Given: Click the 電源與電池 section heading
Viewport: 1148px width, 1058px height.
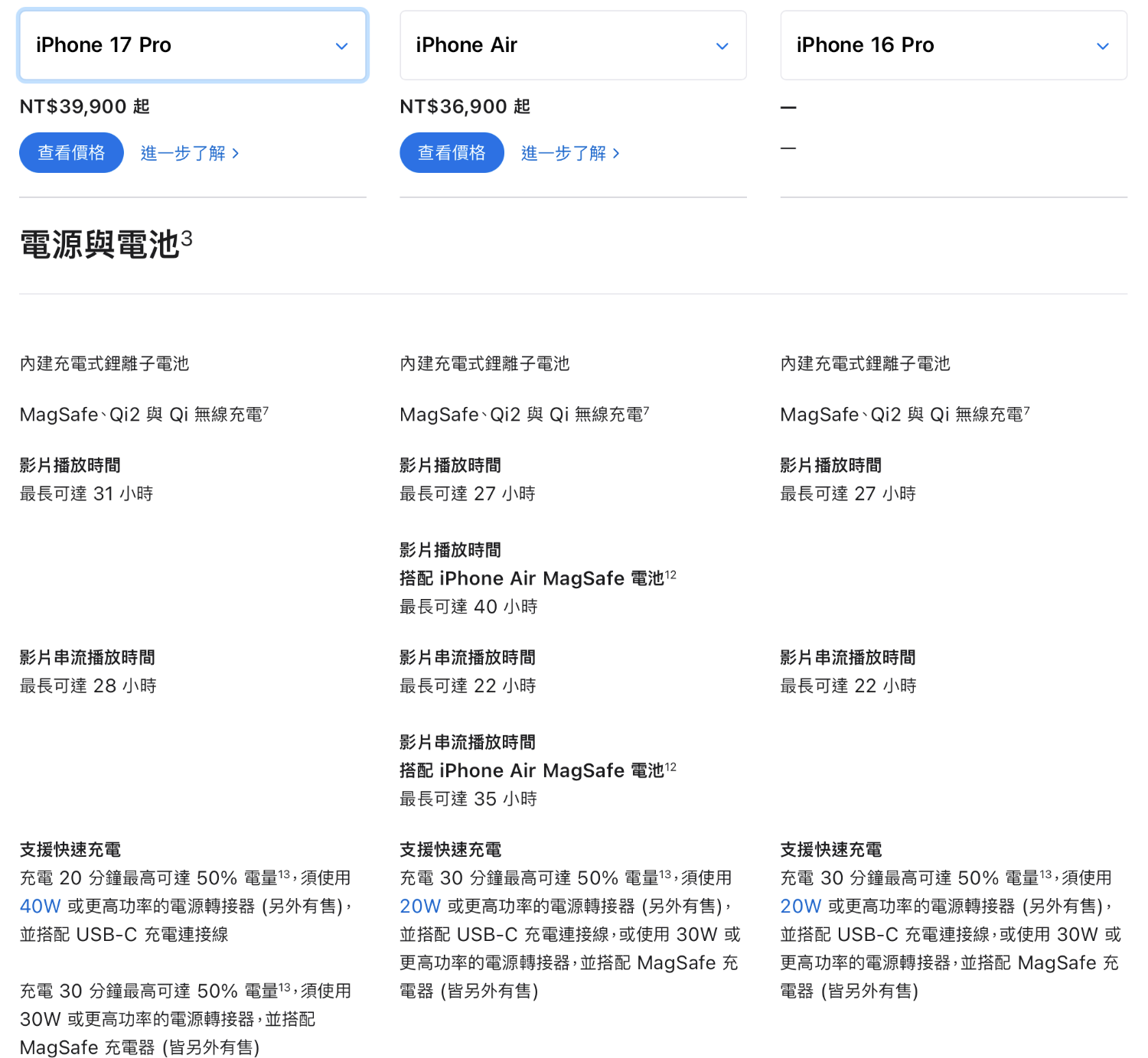Looking at the screenshot, I should [106, 244].
